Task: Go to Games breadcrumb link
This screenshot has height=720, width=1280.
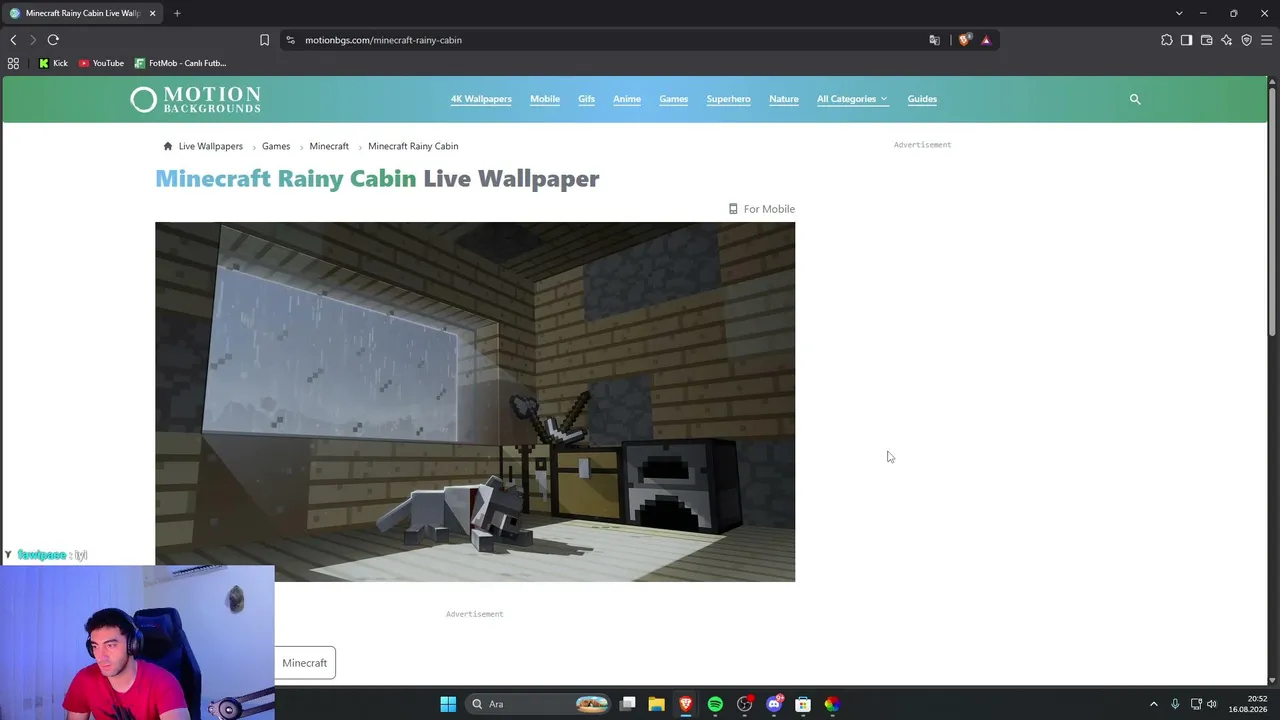Action: click(276, 146)
